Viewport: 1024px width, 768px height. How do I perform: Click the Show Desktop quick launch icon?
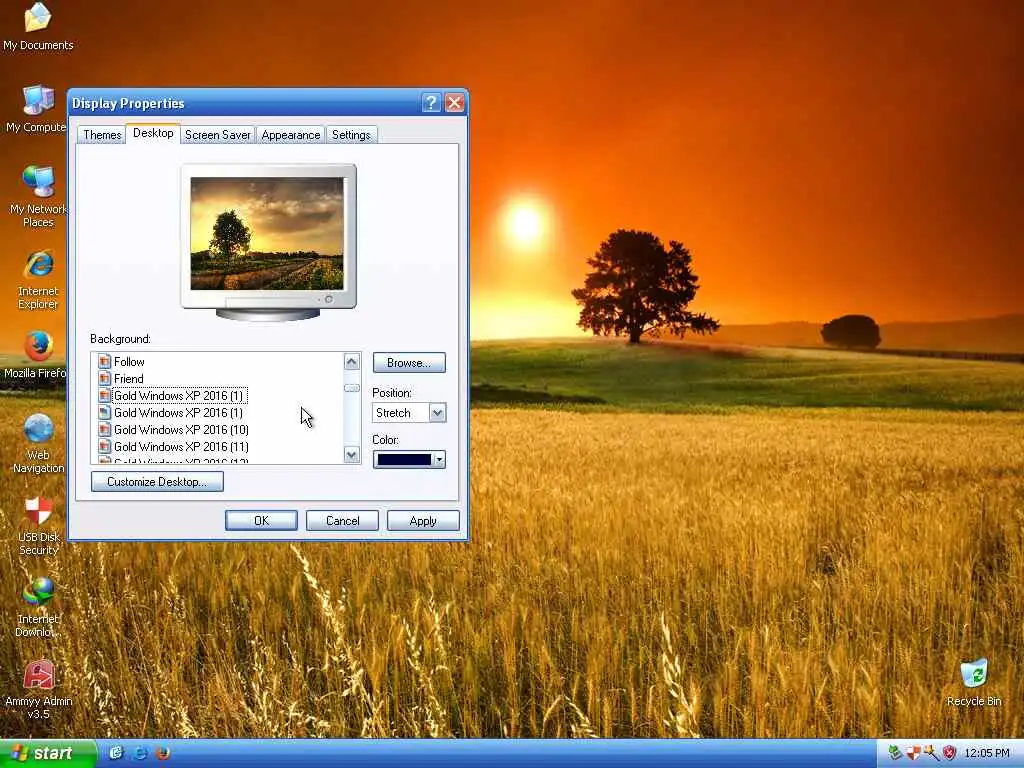coord(116,753)
